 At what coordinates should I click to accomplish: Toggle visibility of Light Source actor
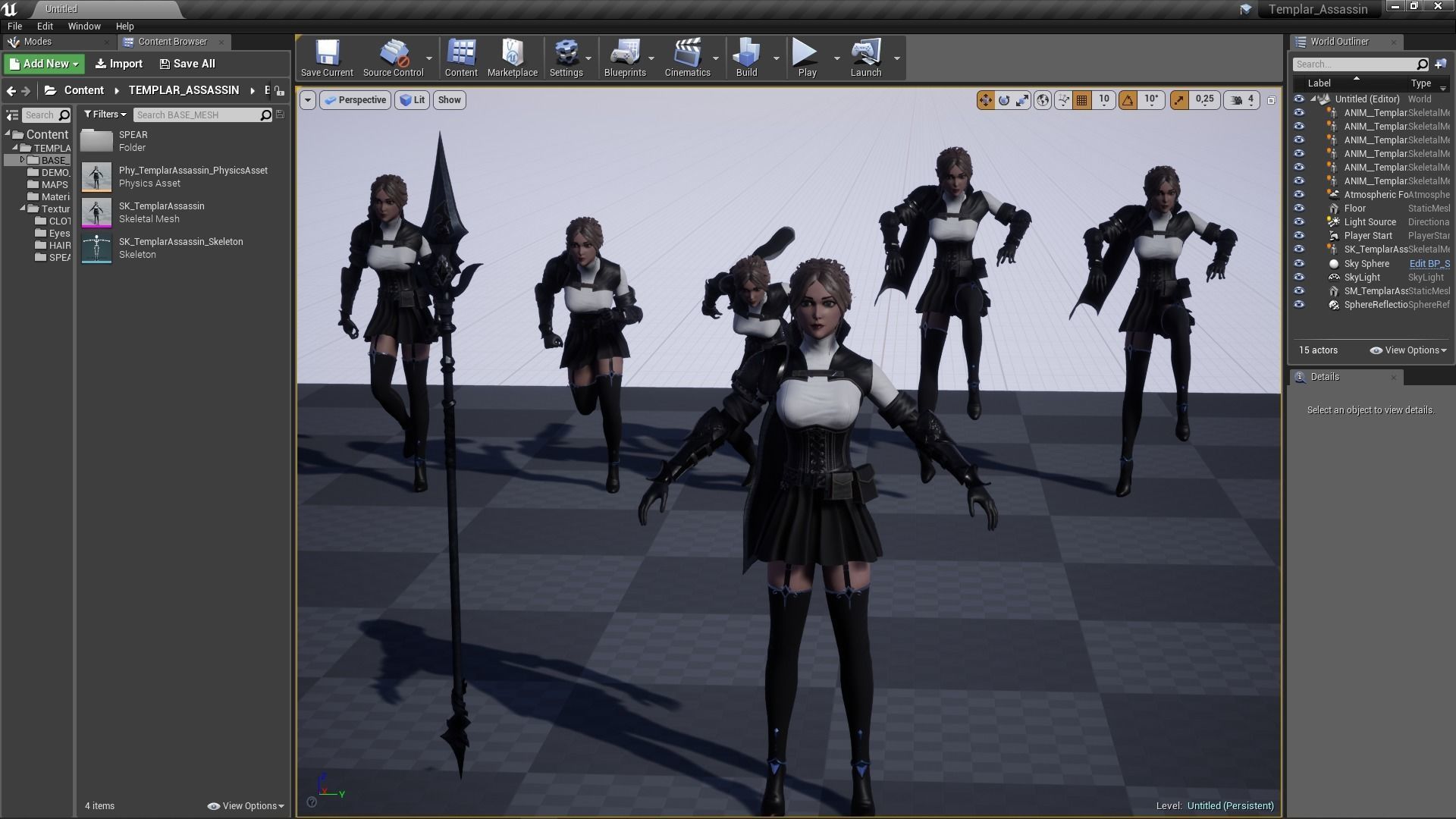1299,222
